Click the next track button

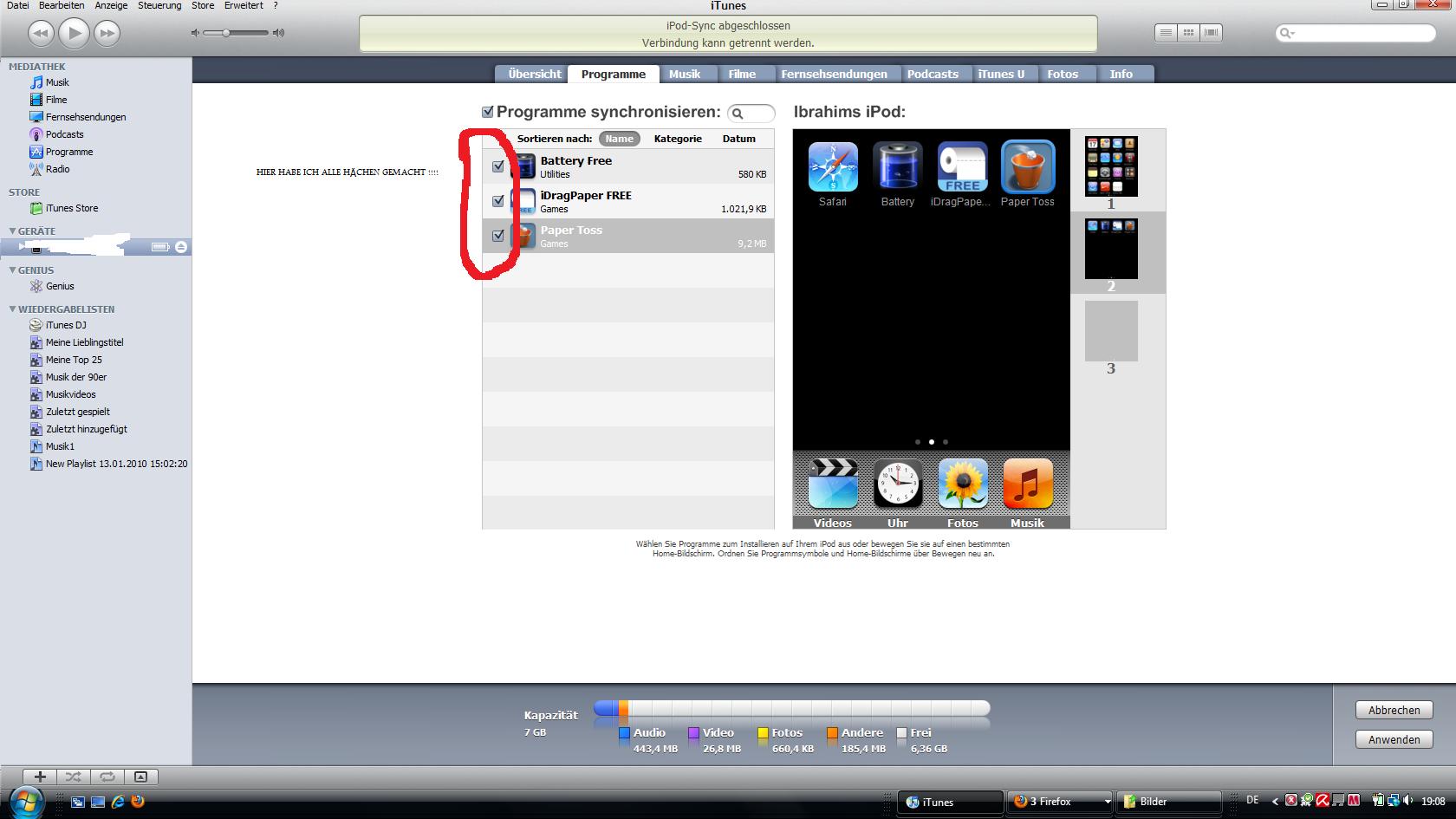pos(107,33)
